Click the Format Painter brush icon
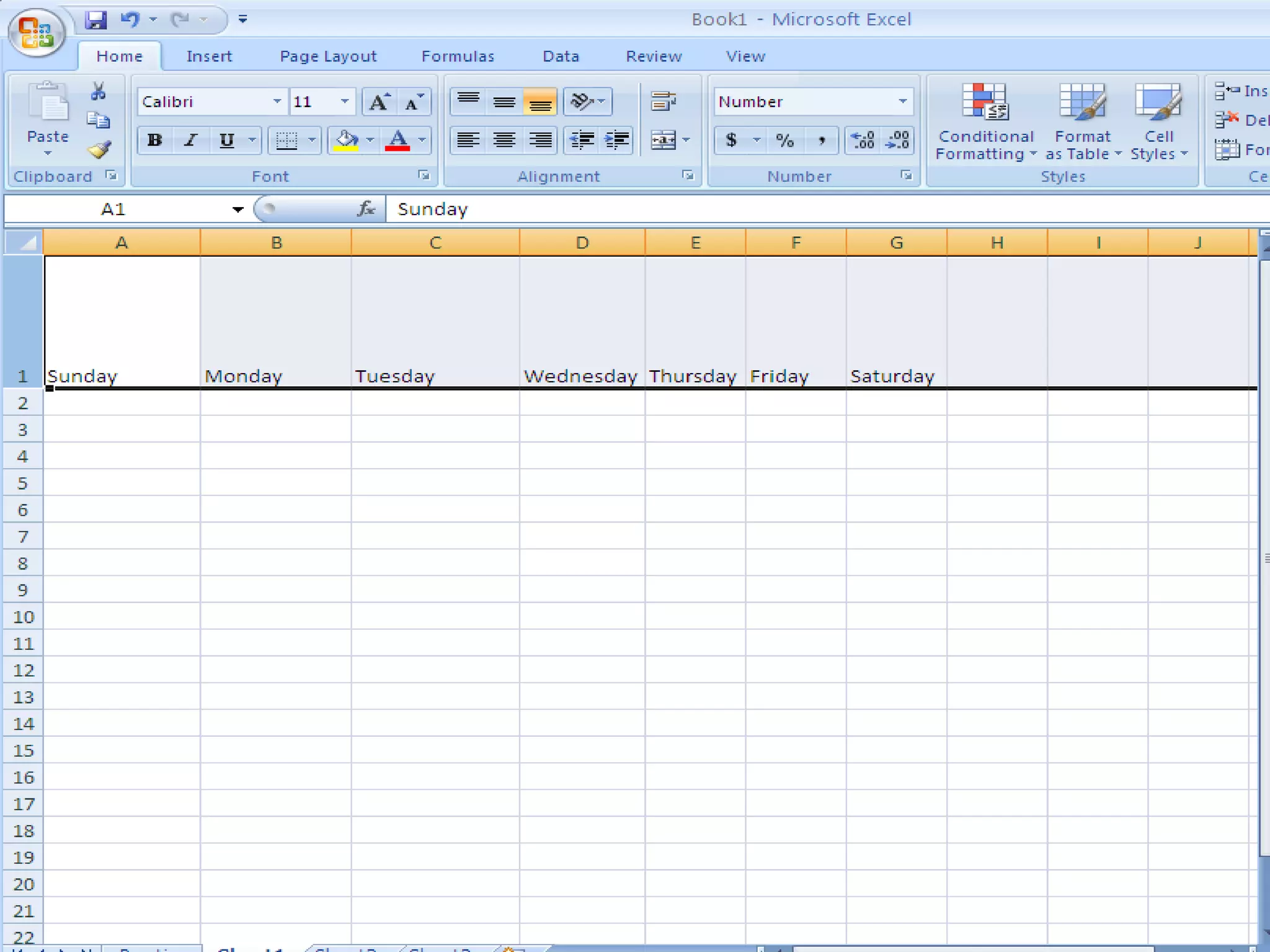 pos(99,149)
